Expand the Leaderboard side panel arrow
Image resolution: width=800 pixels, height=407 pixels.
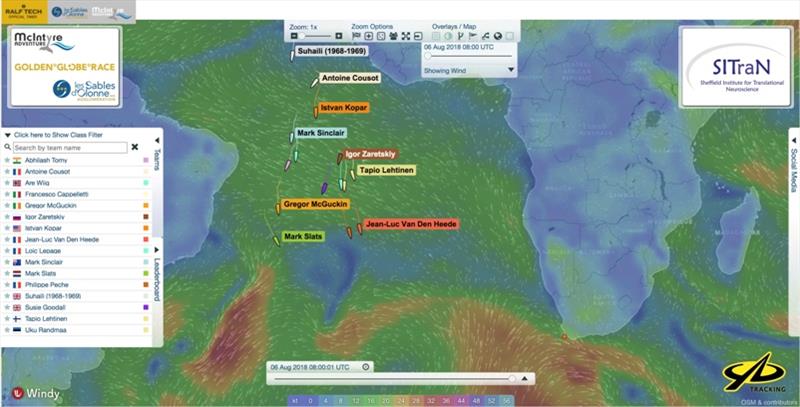coord(157,250)
